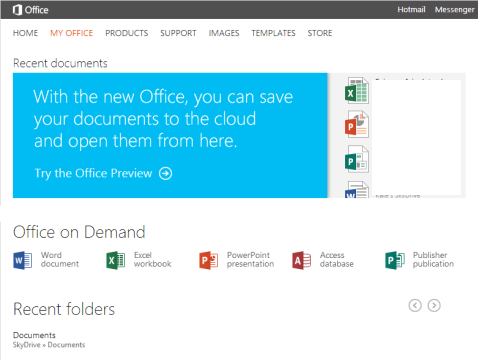Click the Publisher icon under Office on Demand
This screenshot has width=478, height=360.
pos(395,260)
